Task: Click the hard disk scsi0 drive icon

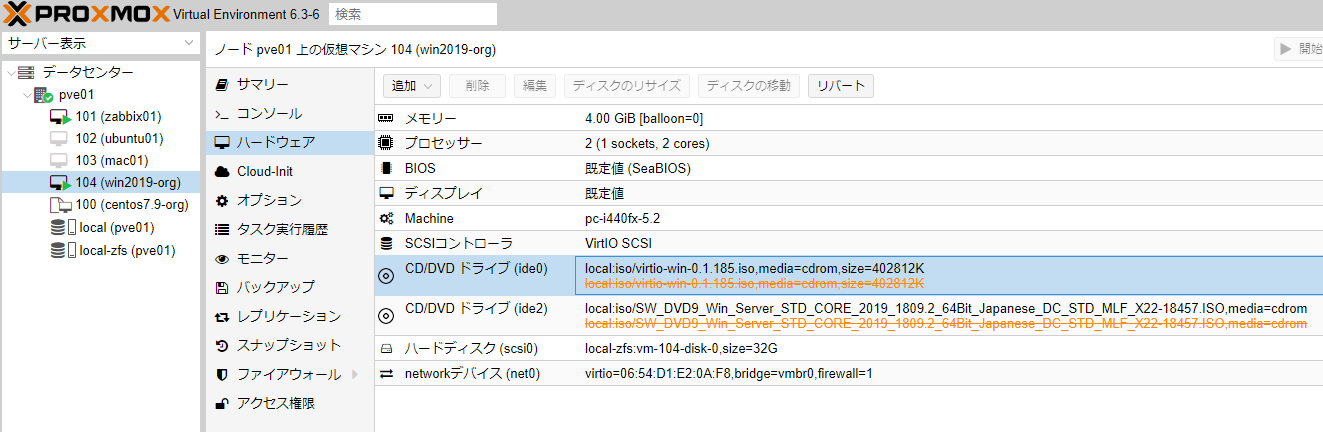Action: coord(386,349)
